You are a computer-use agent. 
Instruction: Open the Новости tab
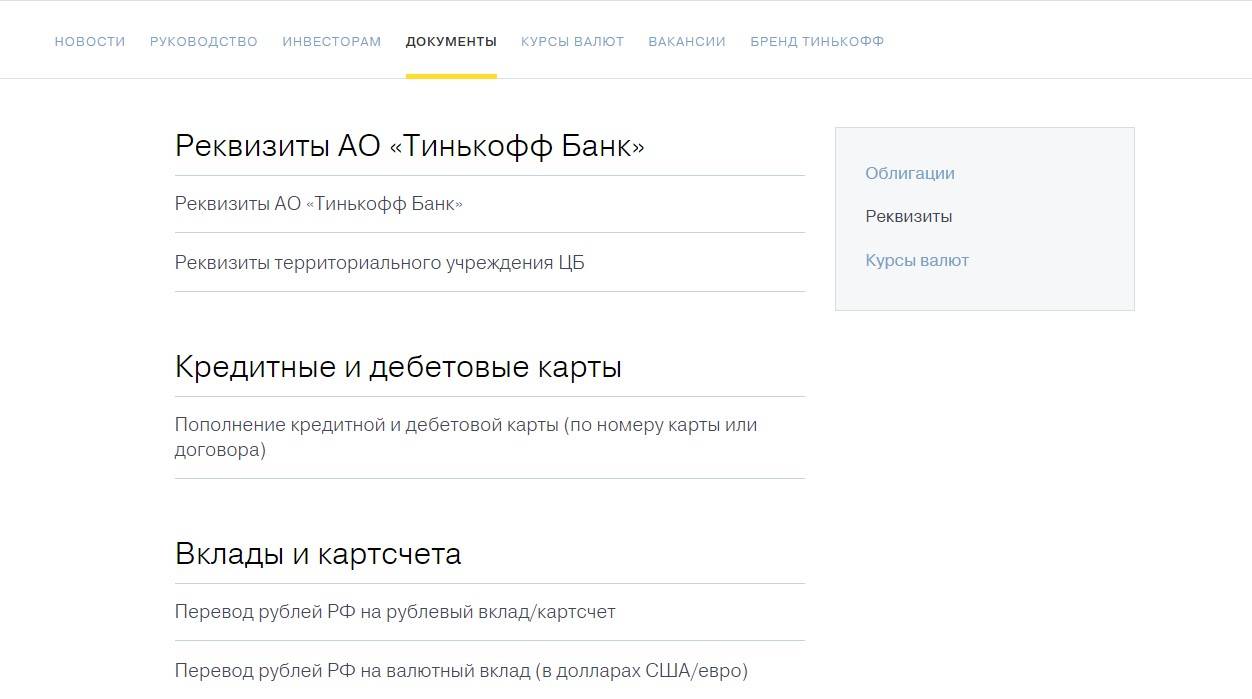tap(90, 42)
